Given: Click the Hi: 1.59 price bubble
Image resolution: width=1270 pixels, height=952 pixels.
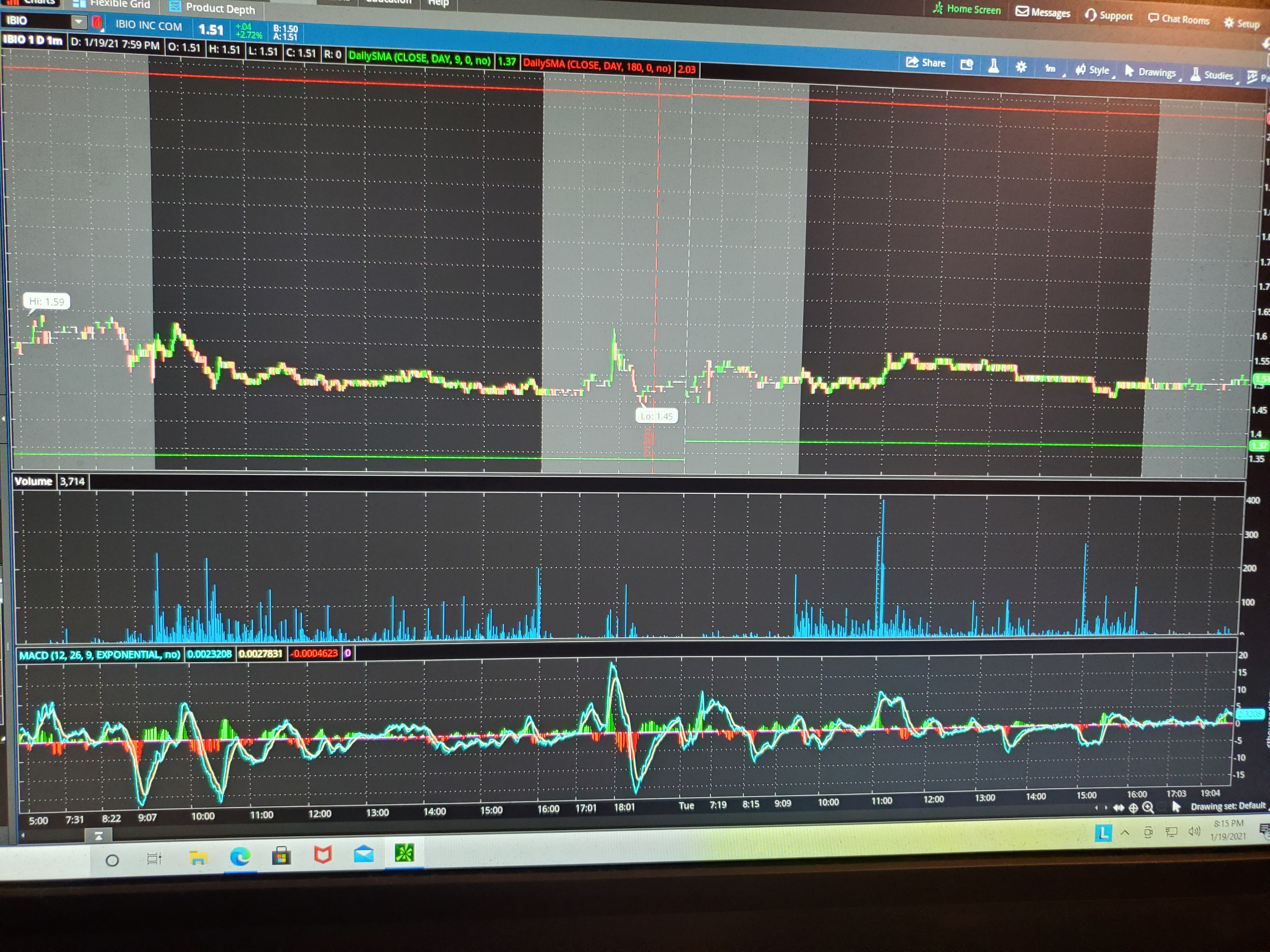Looking at the screenshot, I should 47,301.
